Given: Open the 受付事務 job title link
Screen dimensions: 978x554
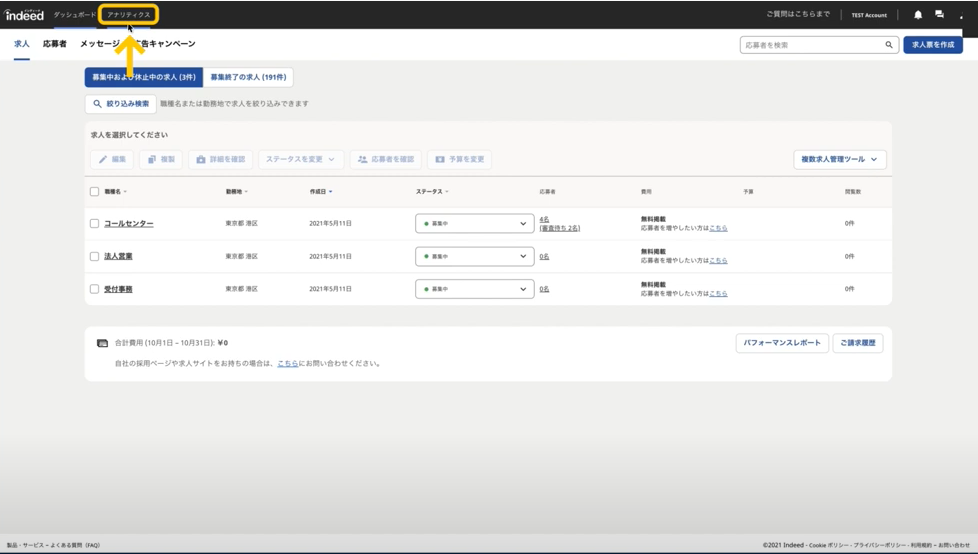Looking at the screenshot, I should 118,289.
